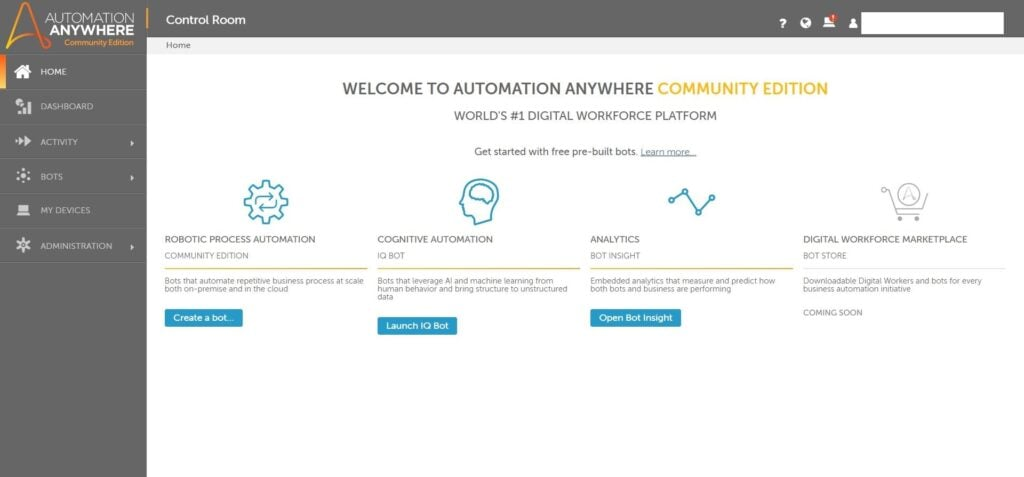This screenshot has height=477, width=1024.
Task: Click the username field in header
Action: click(932, 23)
